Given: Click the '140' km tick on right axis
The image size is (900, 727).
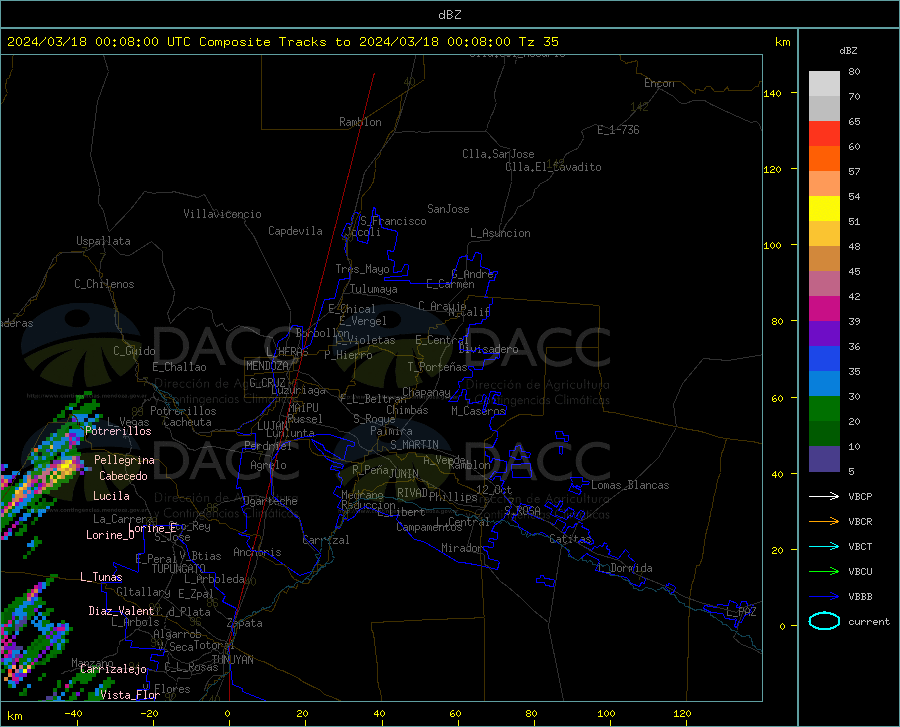Looking at the screenshot, I should [772, 93].
